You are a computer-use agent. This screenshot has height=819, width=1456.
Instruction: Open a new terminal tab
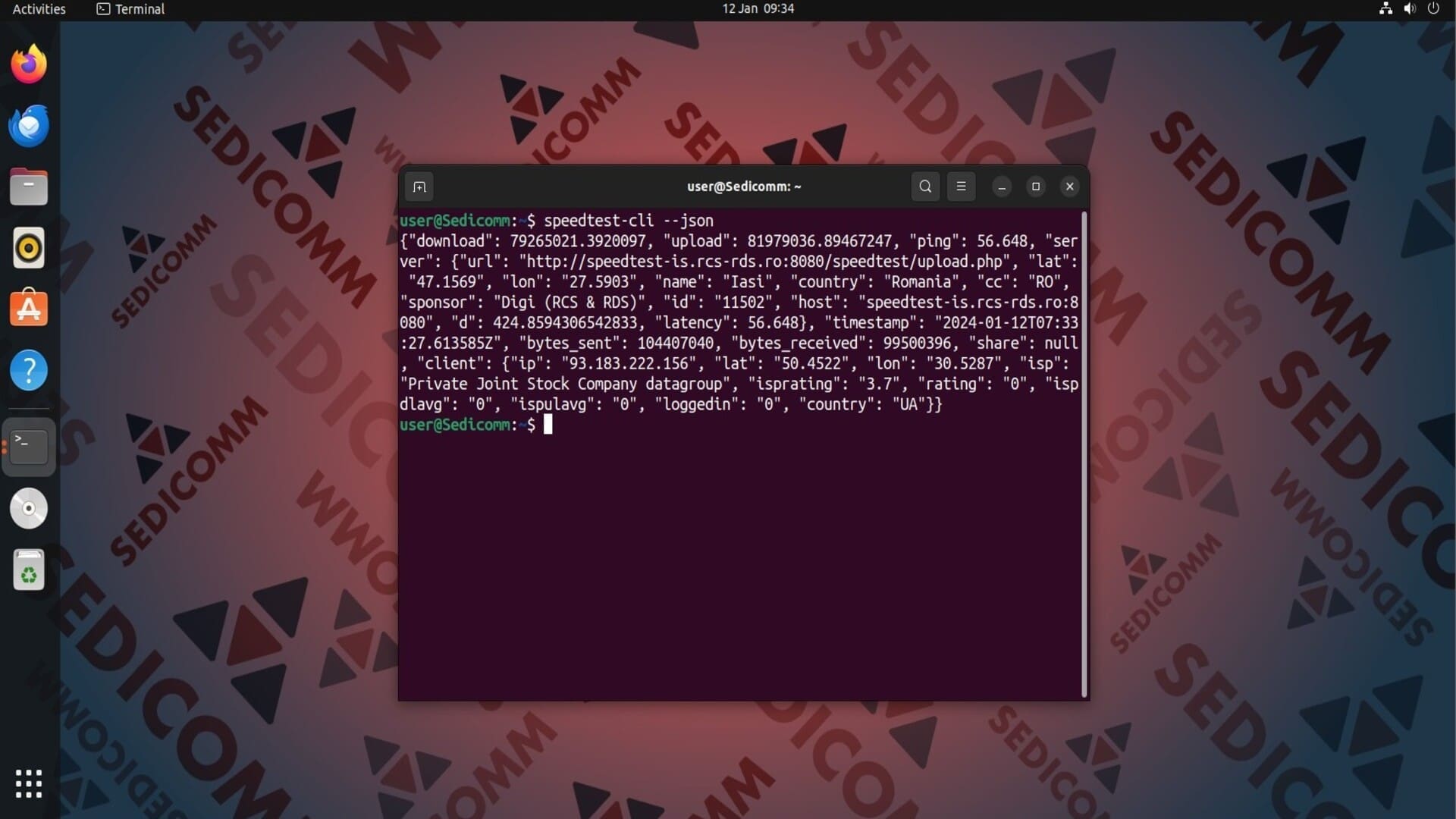(419, 187)
